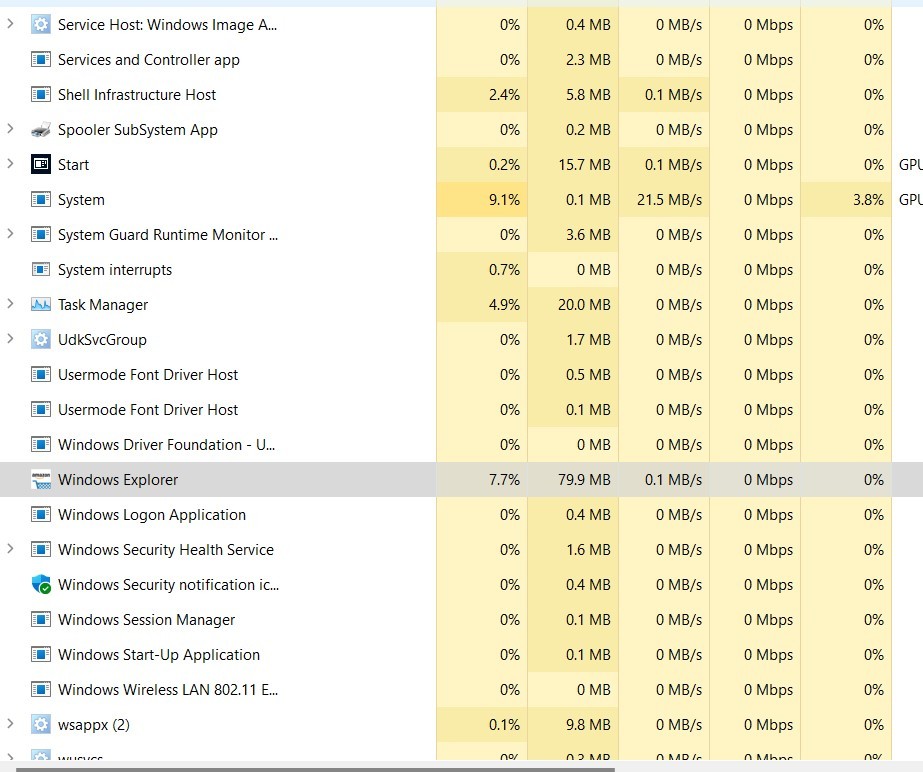This screenshot has width=923, height=772.
Task: Click the 2.4% CPU value for Shell Infrastructure Host
Action: click(x=504, y=95)
